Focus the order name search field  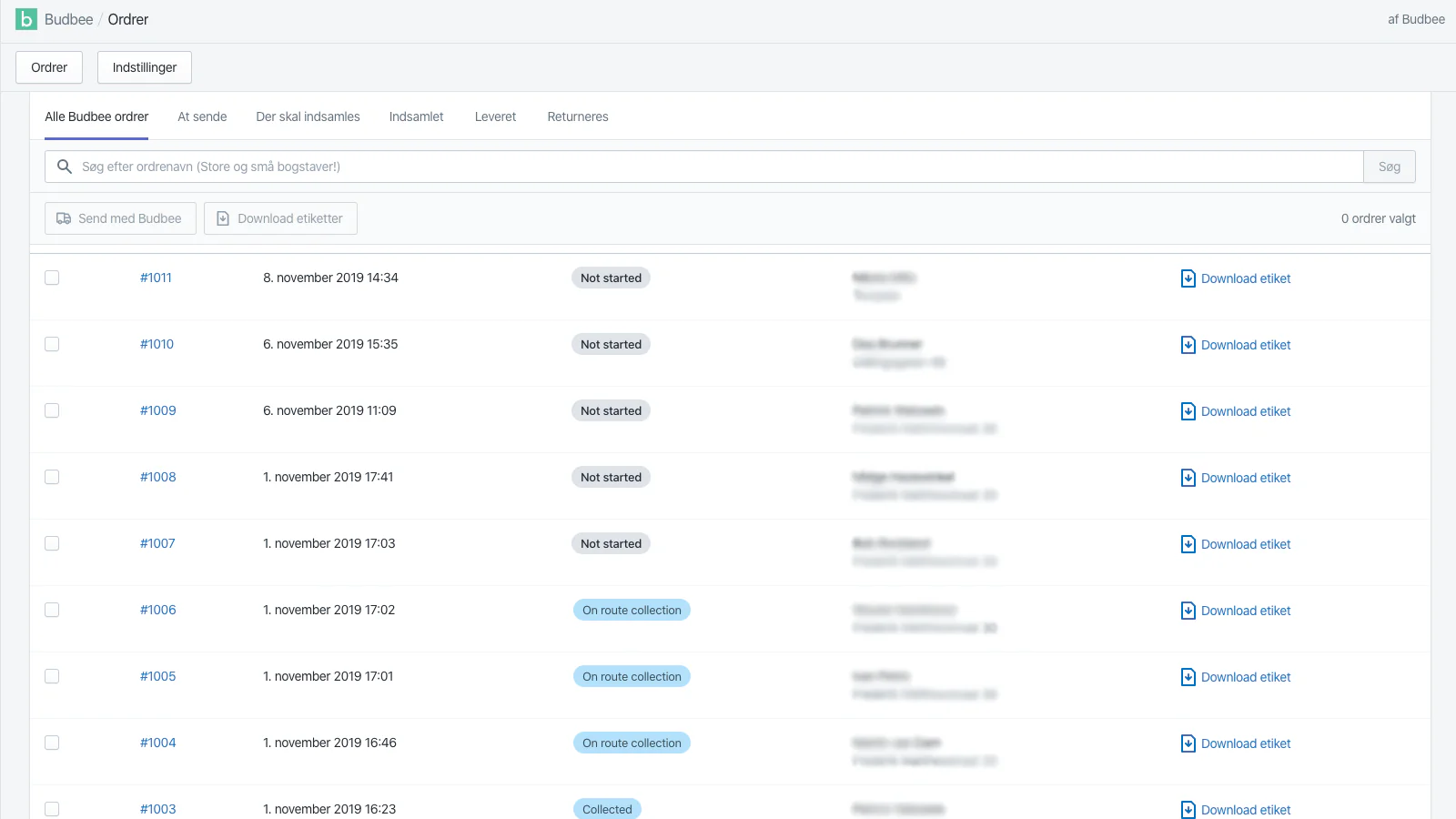(x=703, y=167)
